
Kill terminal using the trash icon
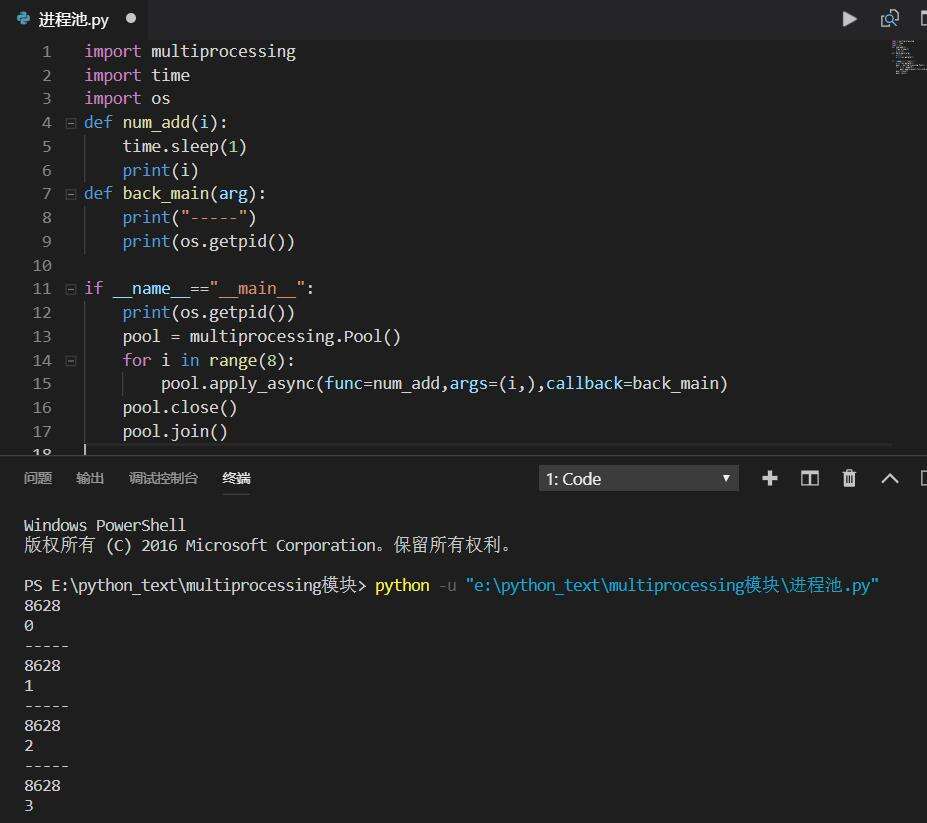coord(849,479)
